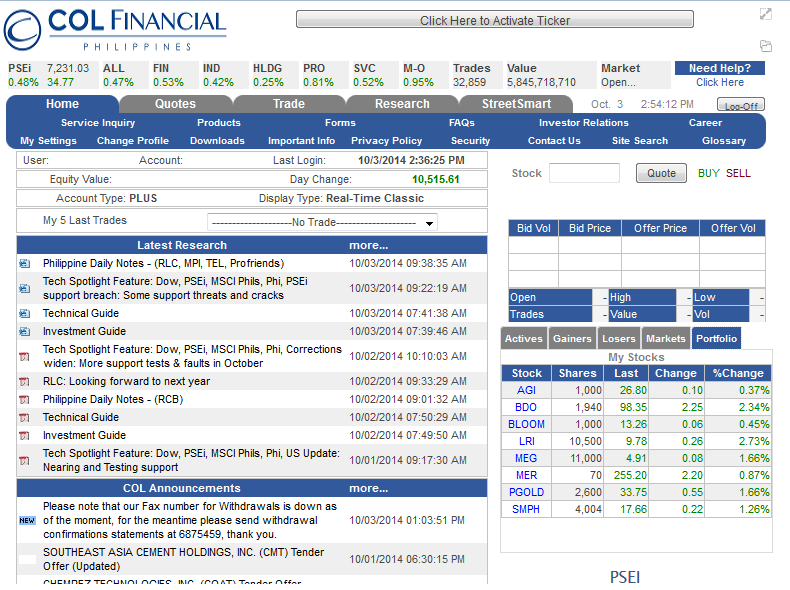The width and height of the screenshot is (790, 590).
Task: Open My 5 Last Trades dropdown
Action: pos(322,222)
